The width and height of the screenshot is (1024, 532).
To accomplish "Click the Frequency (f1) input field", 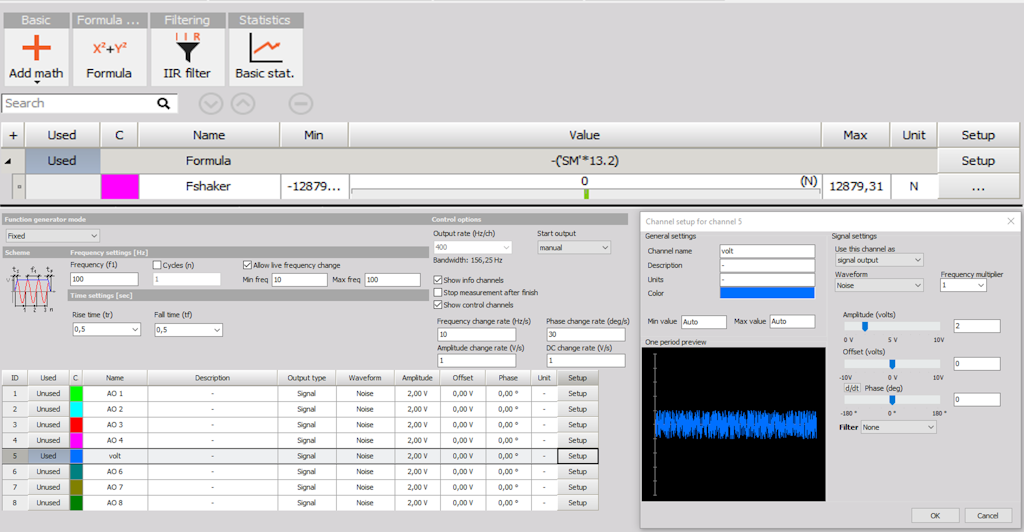I will tap(104, 279).
